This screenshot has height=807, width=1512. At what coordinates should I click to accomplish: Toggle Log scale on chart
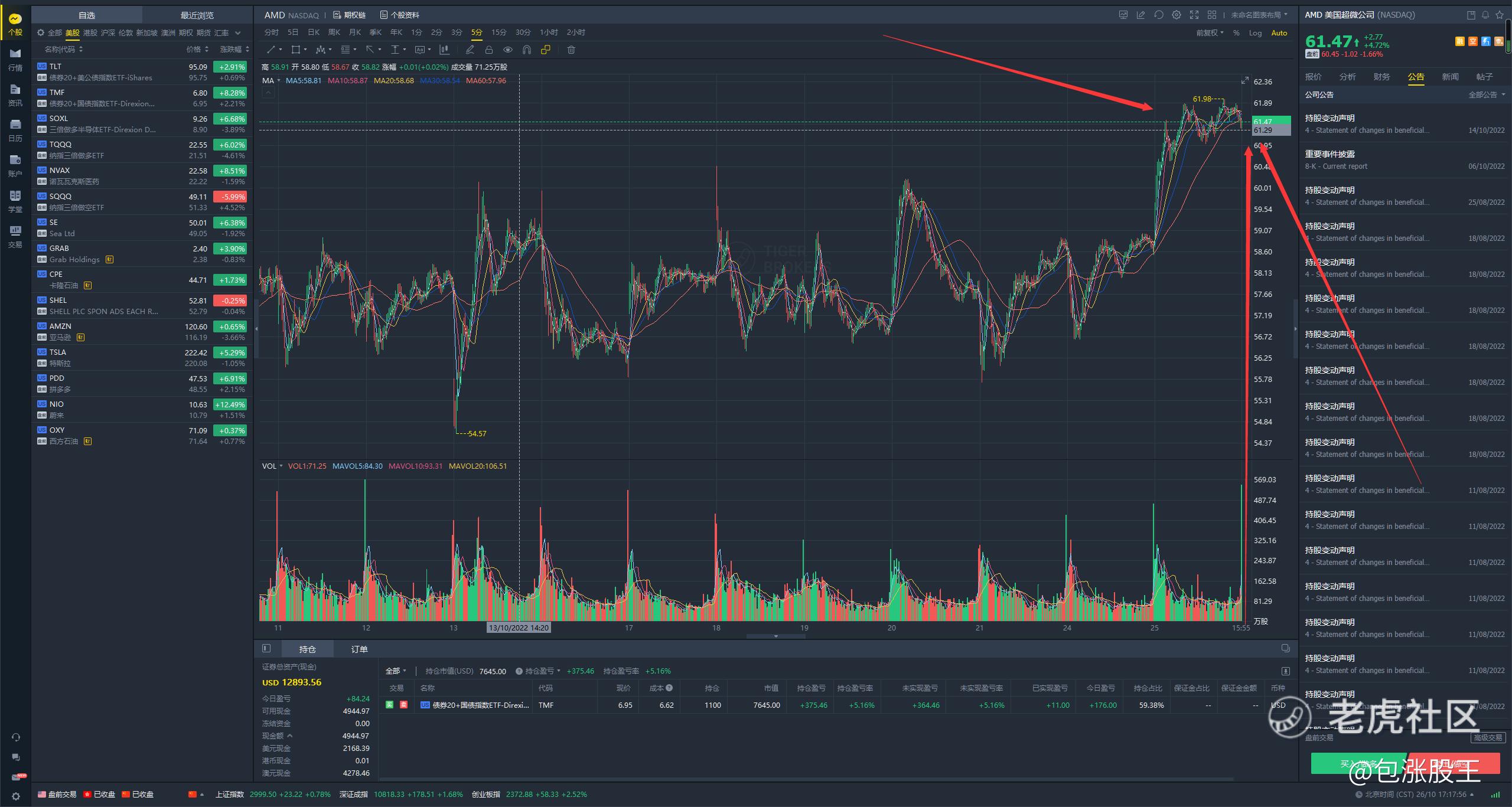1255,33
